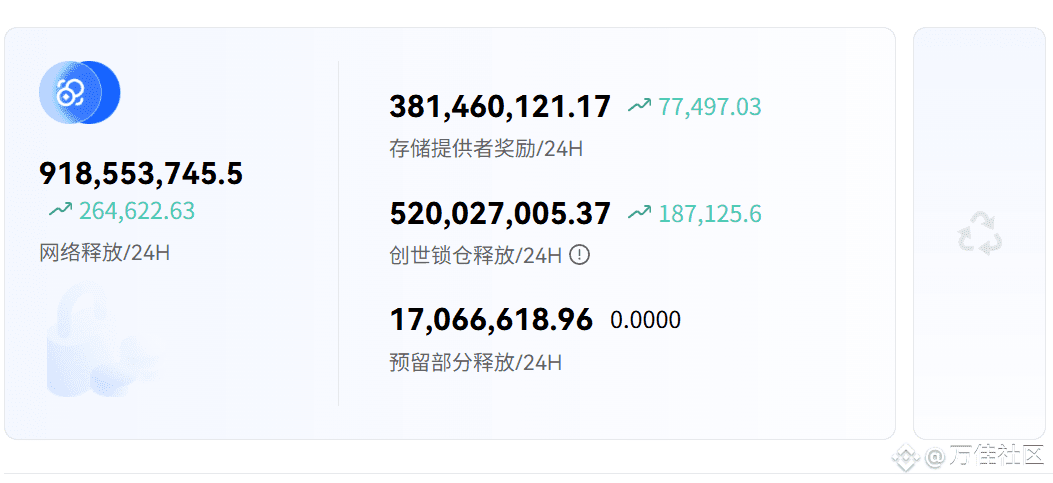1053x483 pixels.
Task: Click the green change figure 77,497.03
Action: point(710,106)
